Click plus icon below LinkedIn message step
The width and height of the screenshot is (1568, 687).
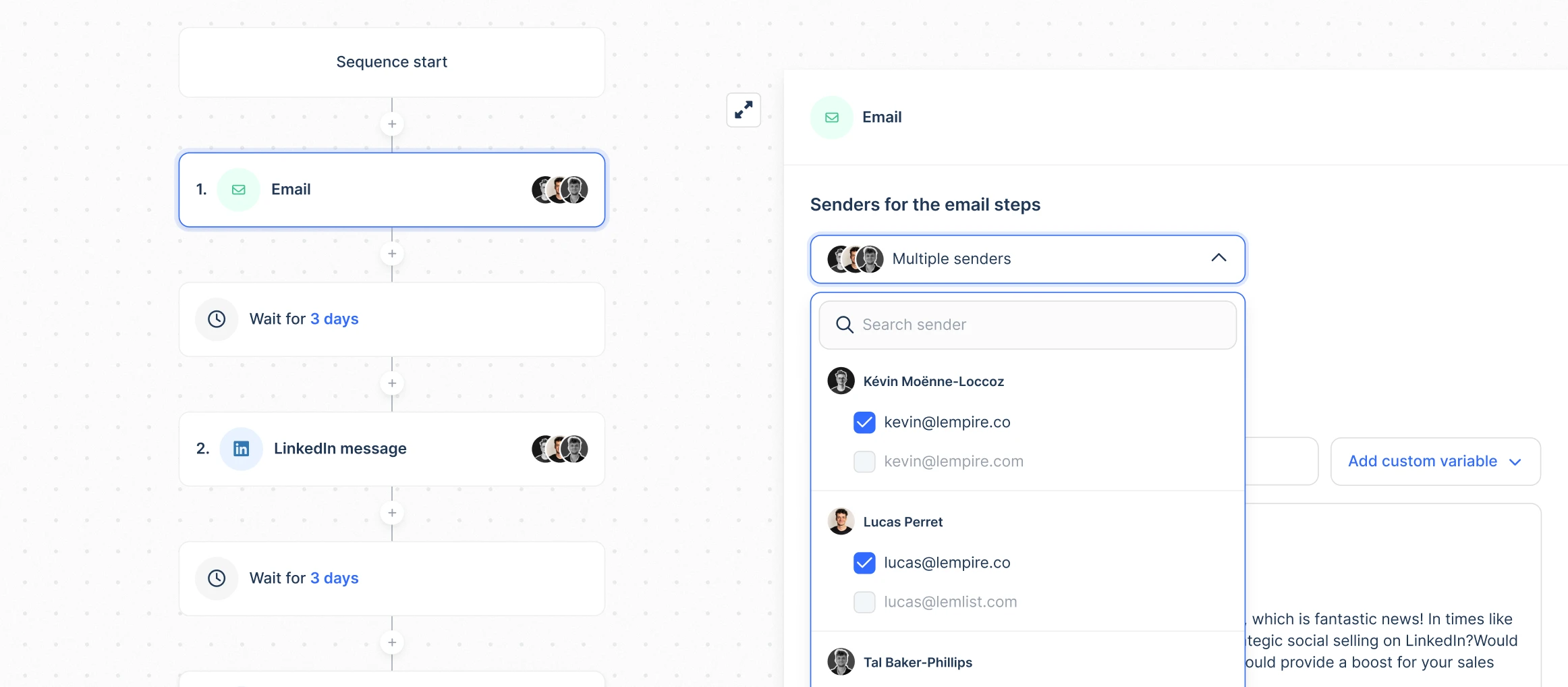click(392, 513)
